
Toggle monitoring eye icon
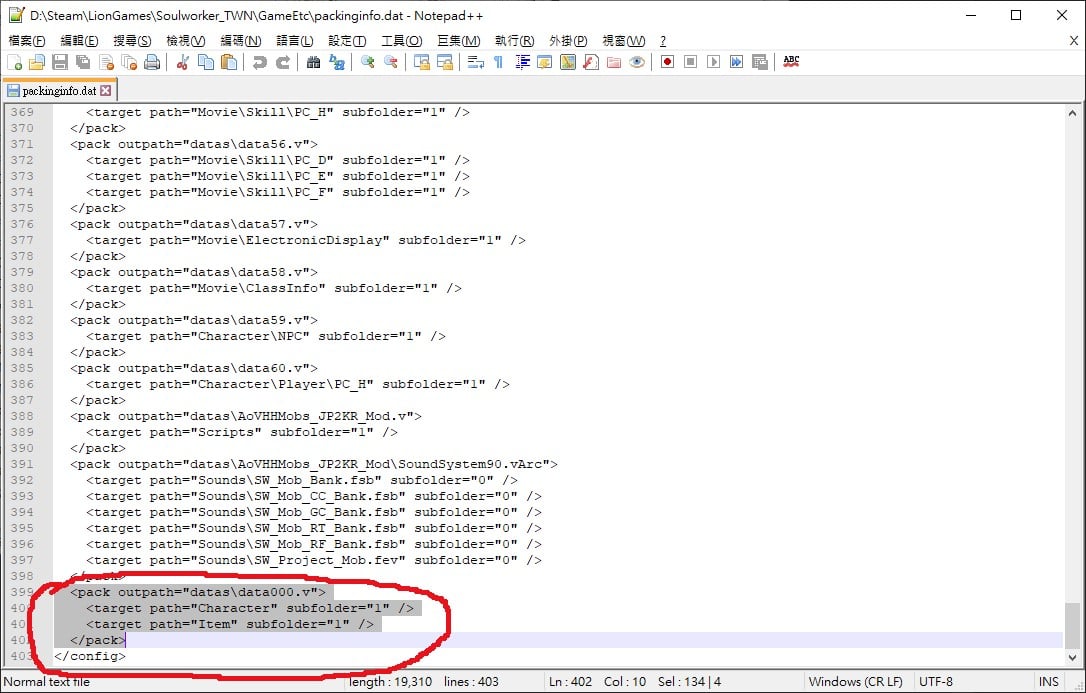(x=637, y=62)
